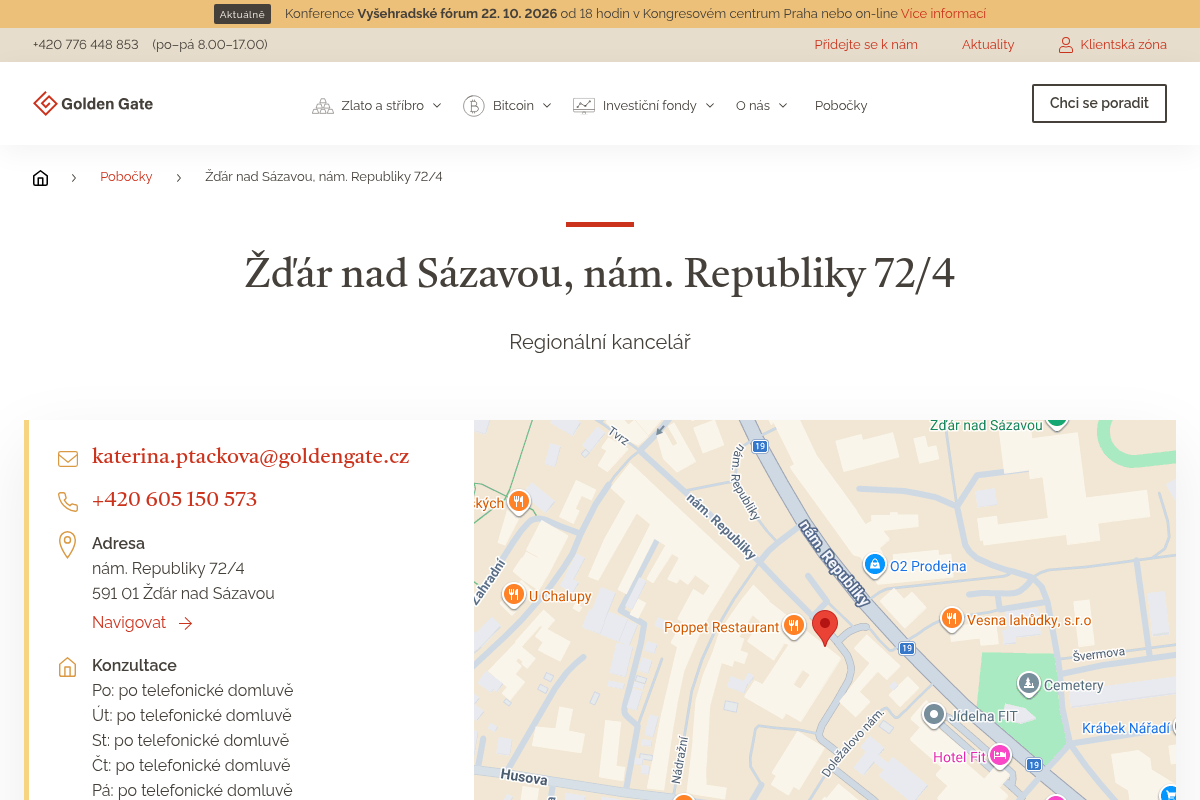
Task: Select Hotel Fit lodging marker on map
Action: 998,756
